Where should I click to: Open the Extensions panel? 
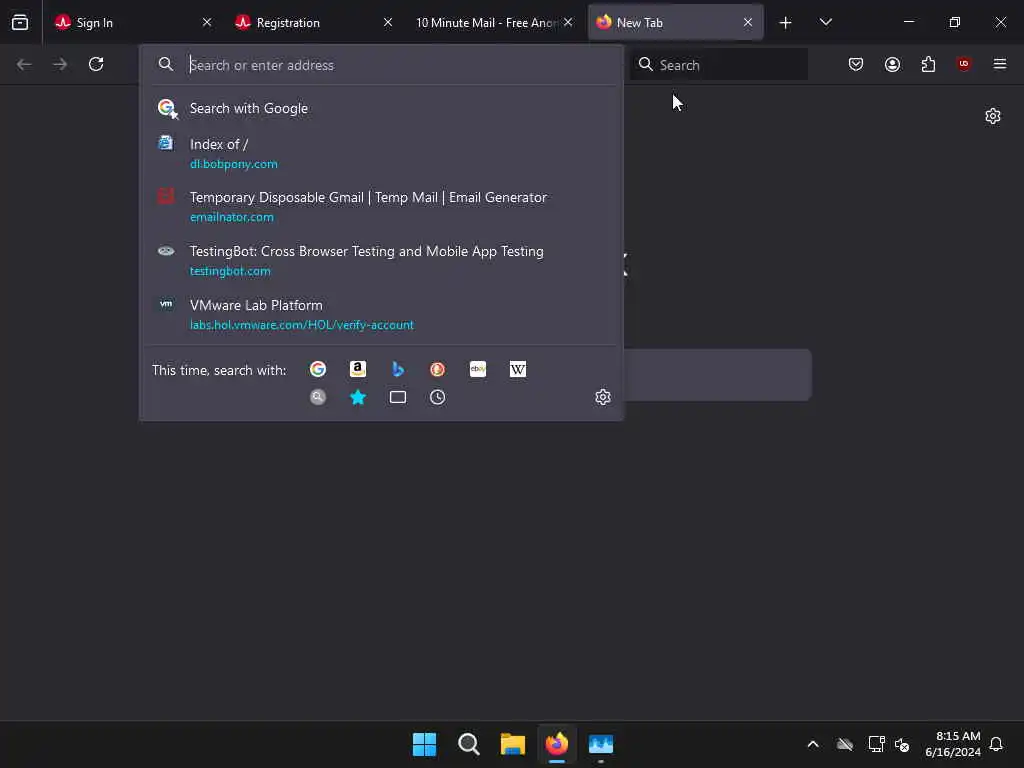click(x=928, y=64)
